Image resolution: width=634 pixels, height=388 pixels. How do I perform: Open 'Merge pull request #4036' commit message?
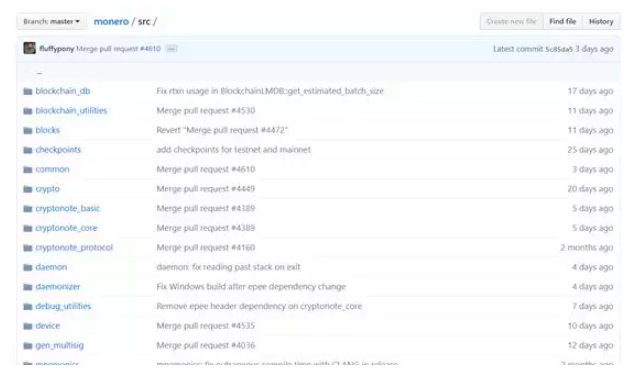206,345
